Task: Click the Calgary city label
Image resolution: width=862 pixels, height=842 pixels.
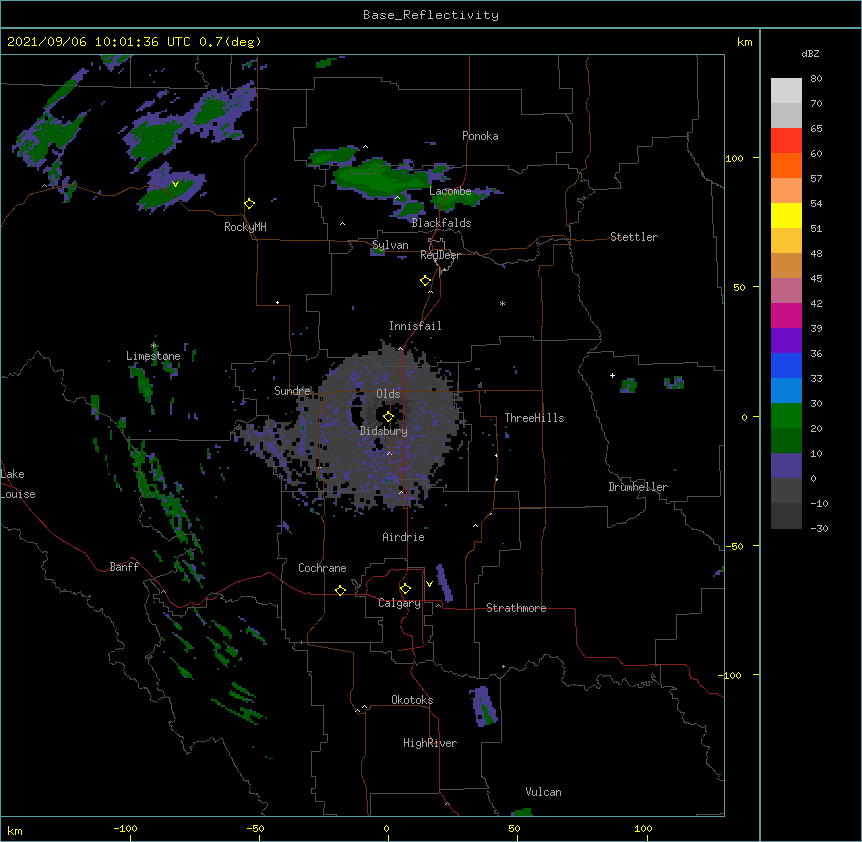Action: click(x=399, y=603)
